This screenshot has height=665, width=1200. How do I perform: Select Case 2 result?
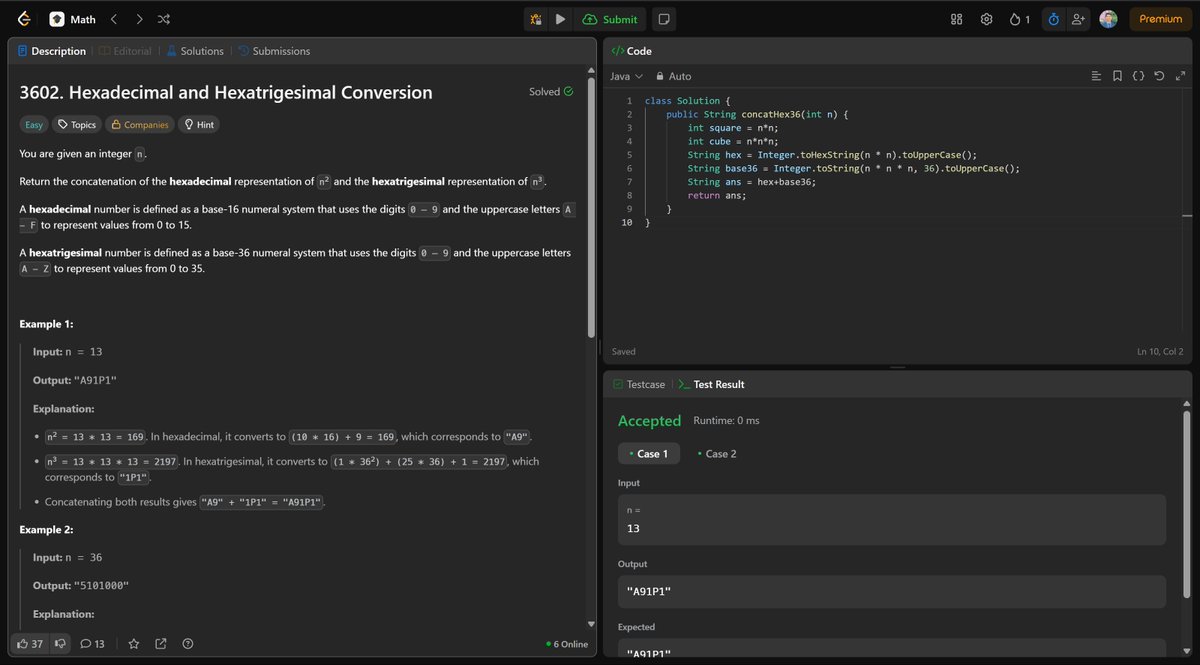pyautogui.click(x=717, y=454)
